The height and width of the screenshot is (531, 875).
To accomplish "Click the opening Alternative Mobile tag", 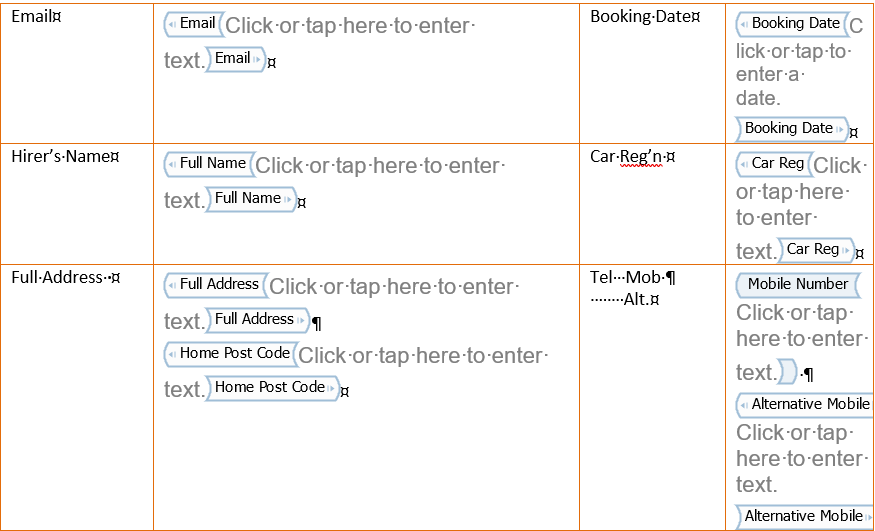I will pyautogui.click(x=805, y=405).
